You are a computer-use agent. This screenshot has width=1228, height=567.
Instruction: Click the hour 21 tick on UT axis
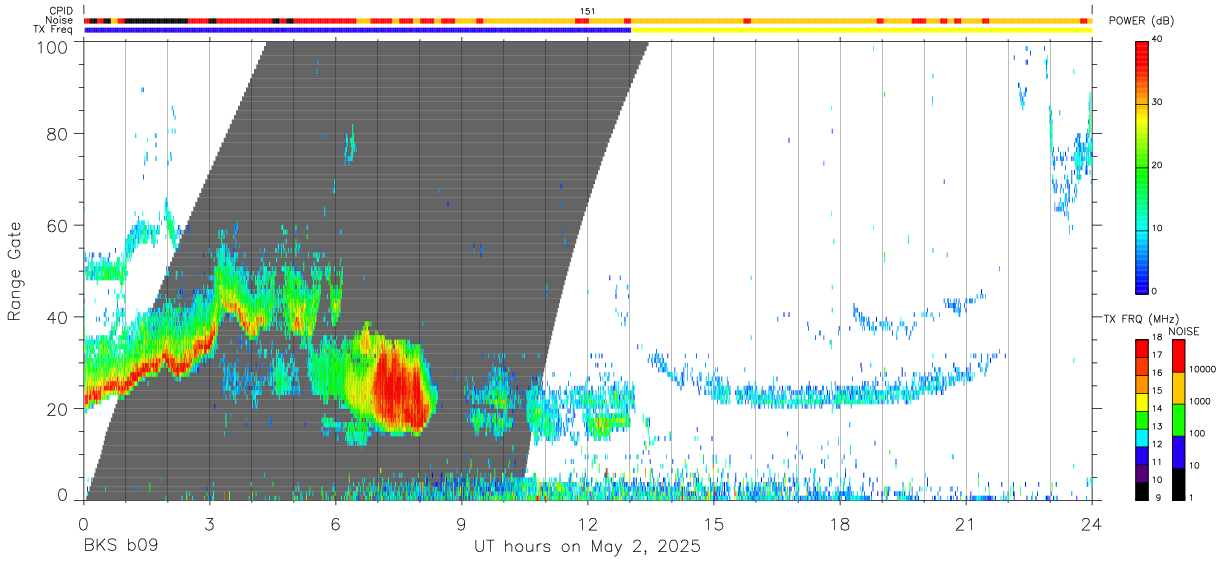966,523
